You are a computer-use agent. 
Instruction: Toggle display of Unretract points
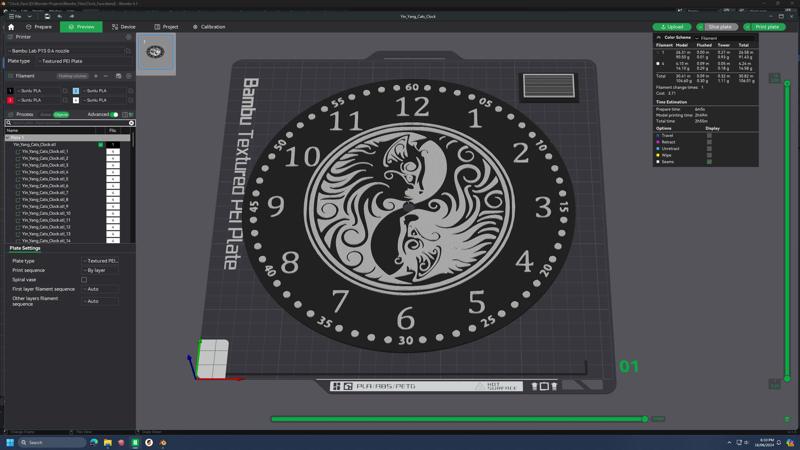[709, 149]
